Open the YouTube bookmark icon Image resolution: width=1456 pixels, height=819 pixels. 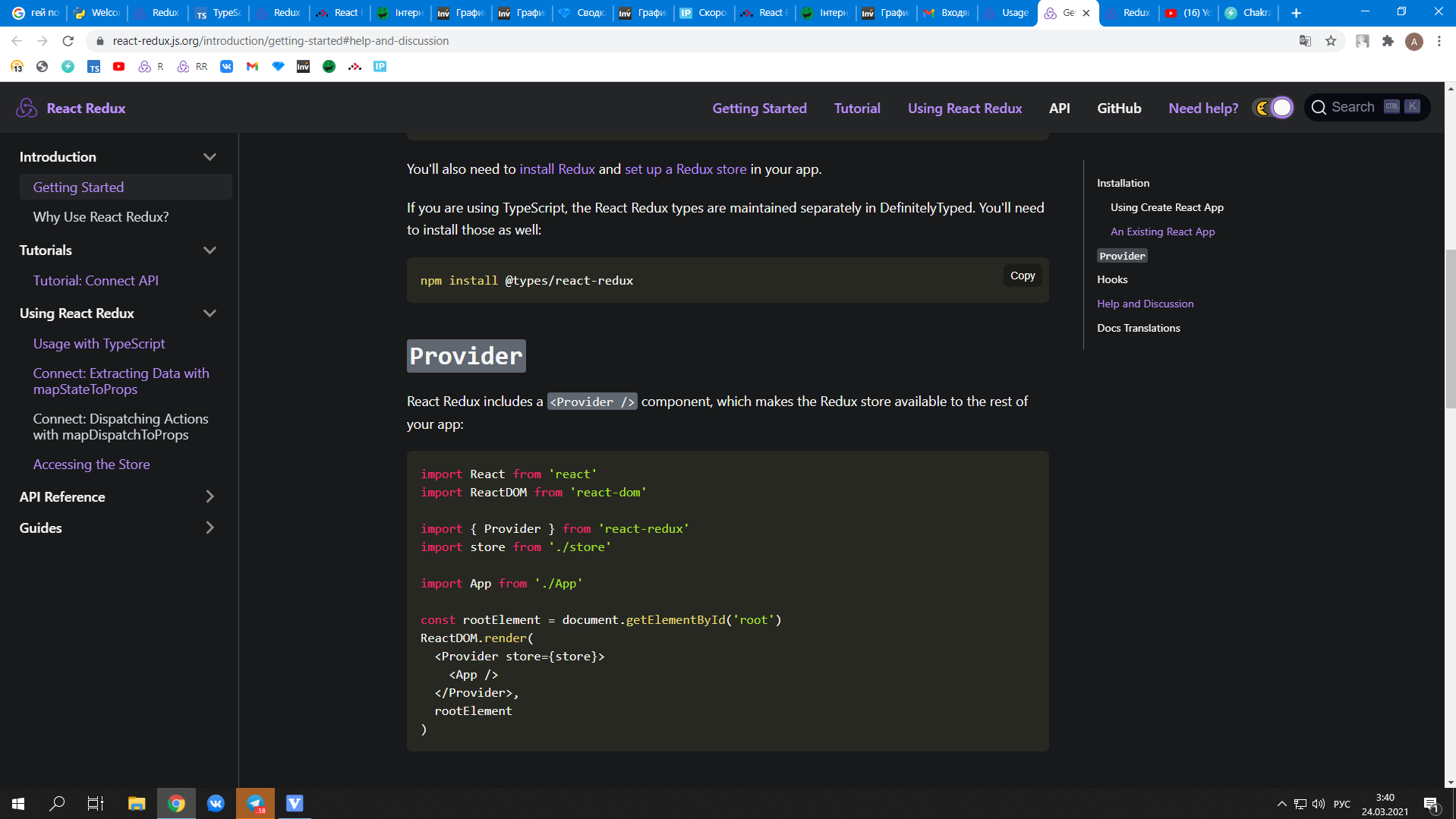coord(119,67)
